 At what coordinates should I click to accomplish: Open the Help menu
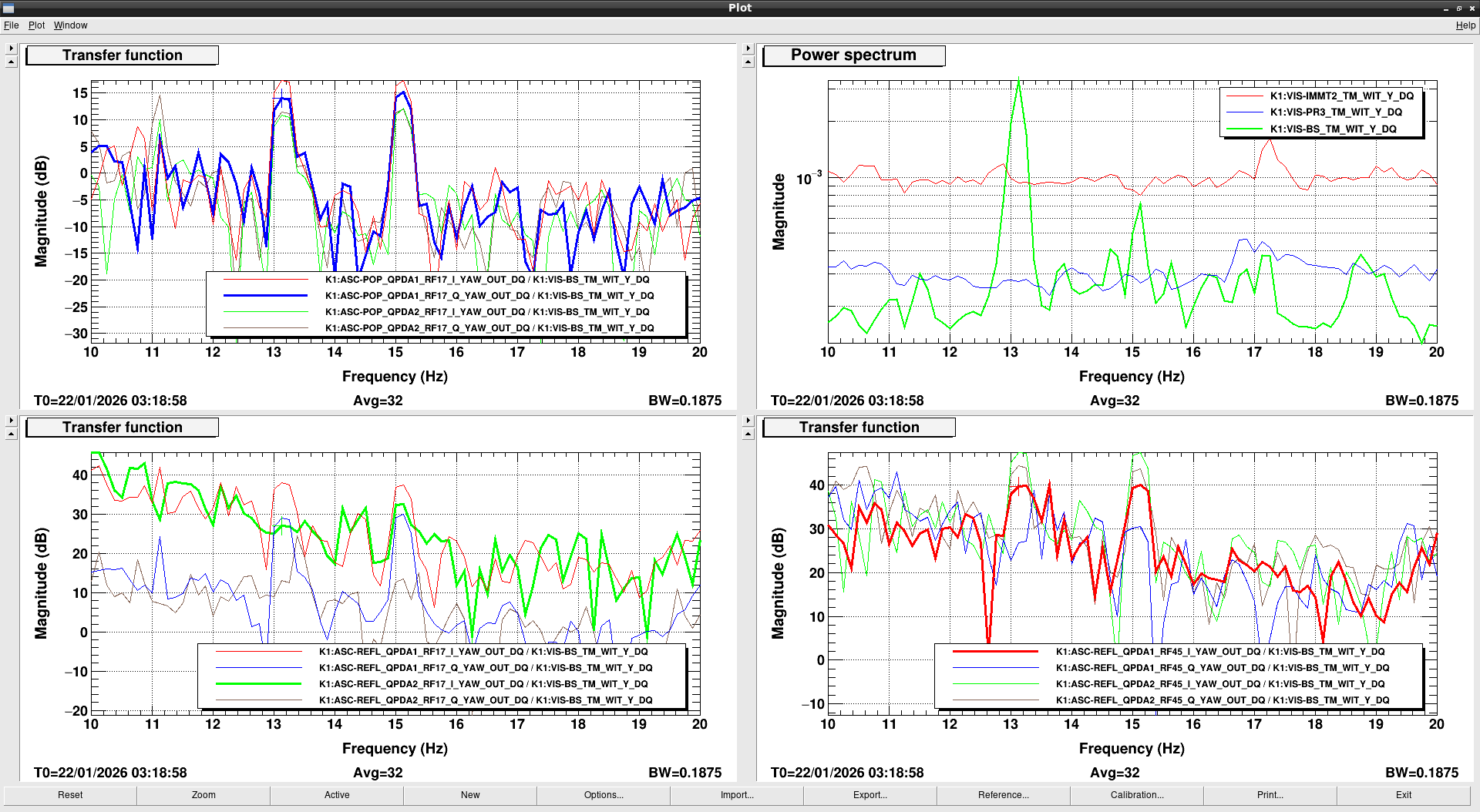click(x=1465, y=25)
